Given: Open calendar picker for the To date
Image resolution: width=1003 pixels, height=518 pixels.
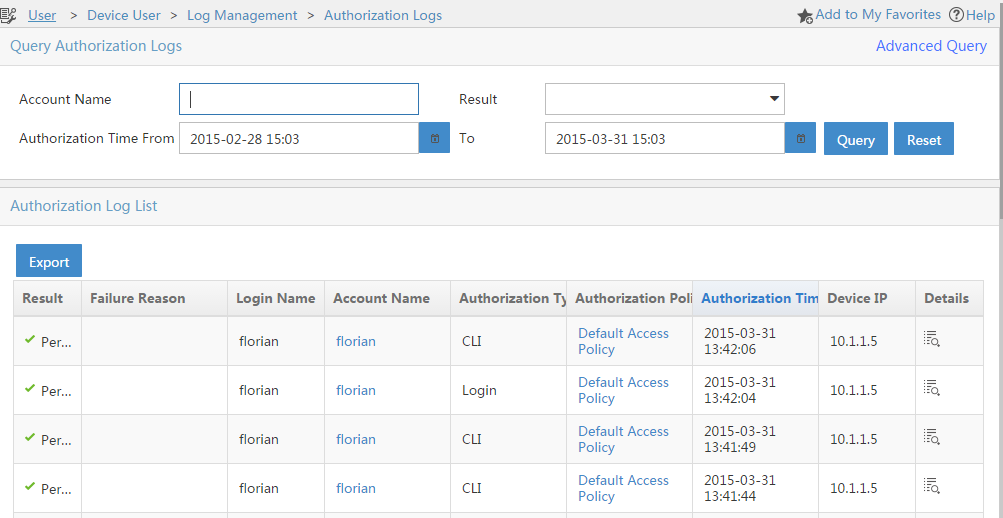Looking at the screenshot, I should click(801, 139).
